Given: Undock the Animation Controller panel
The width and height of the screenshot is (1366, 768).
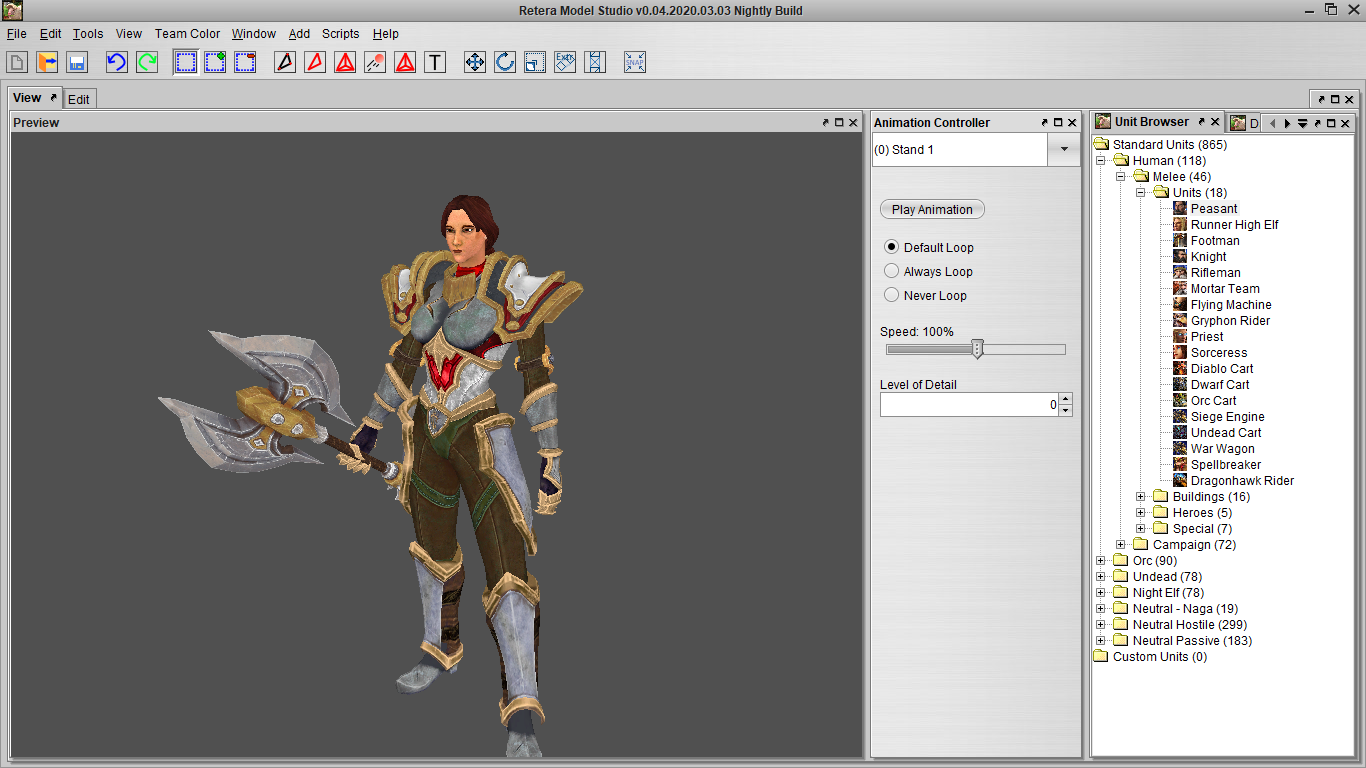Looking at the screenshot, I should 1045,122.
